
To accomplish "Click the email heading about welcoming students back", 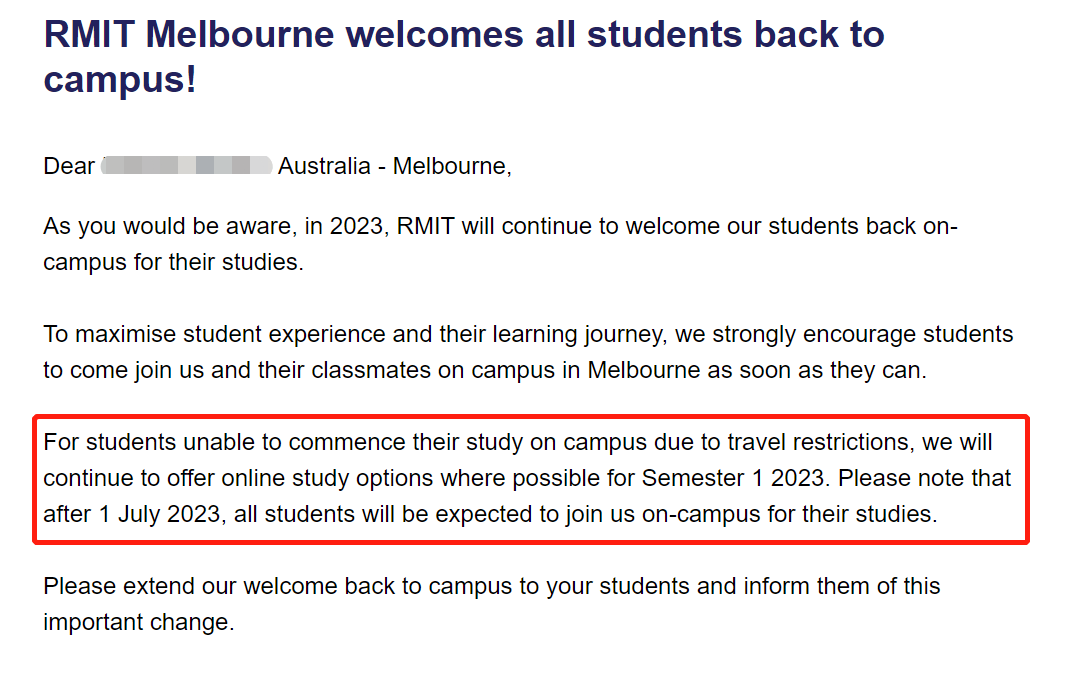I will point(464,57).
